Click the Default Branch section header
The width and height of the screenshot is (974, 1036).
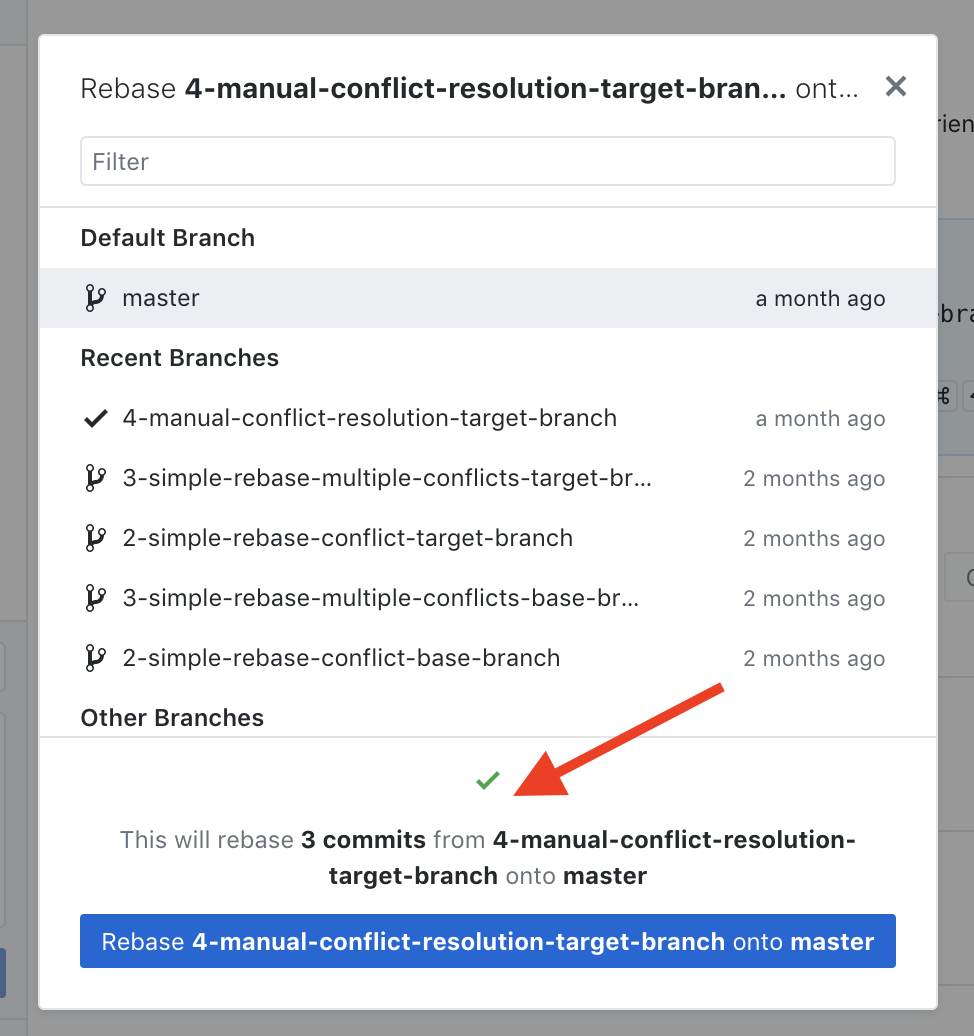[x=167, y=238]
